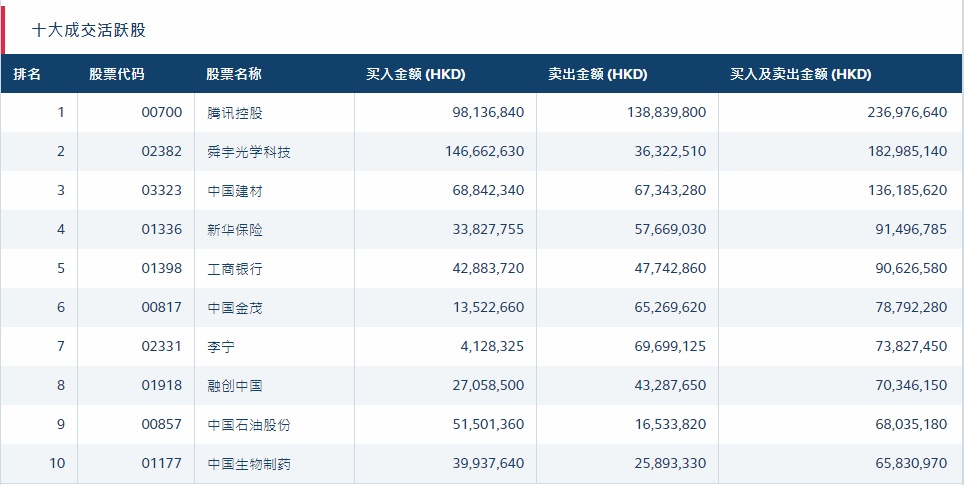The height and width of the screenshot is (485, 964).
Task: Click the 排名 column header
Action: tap(27, 74)
